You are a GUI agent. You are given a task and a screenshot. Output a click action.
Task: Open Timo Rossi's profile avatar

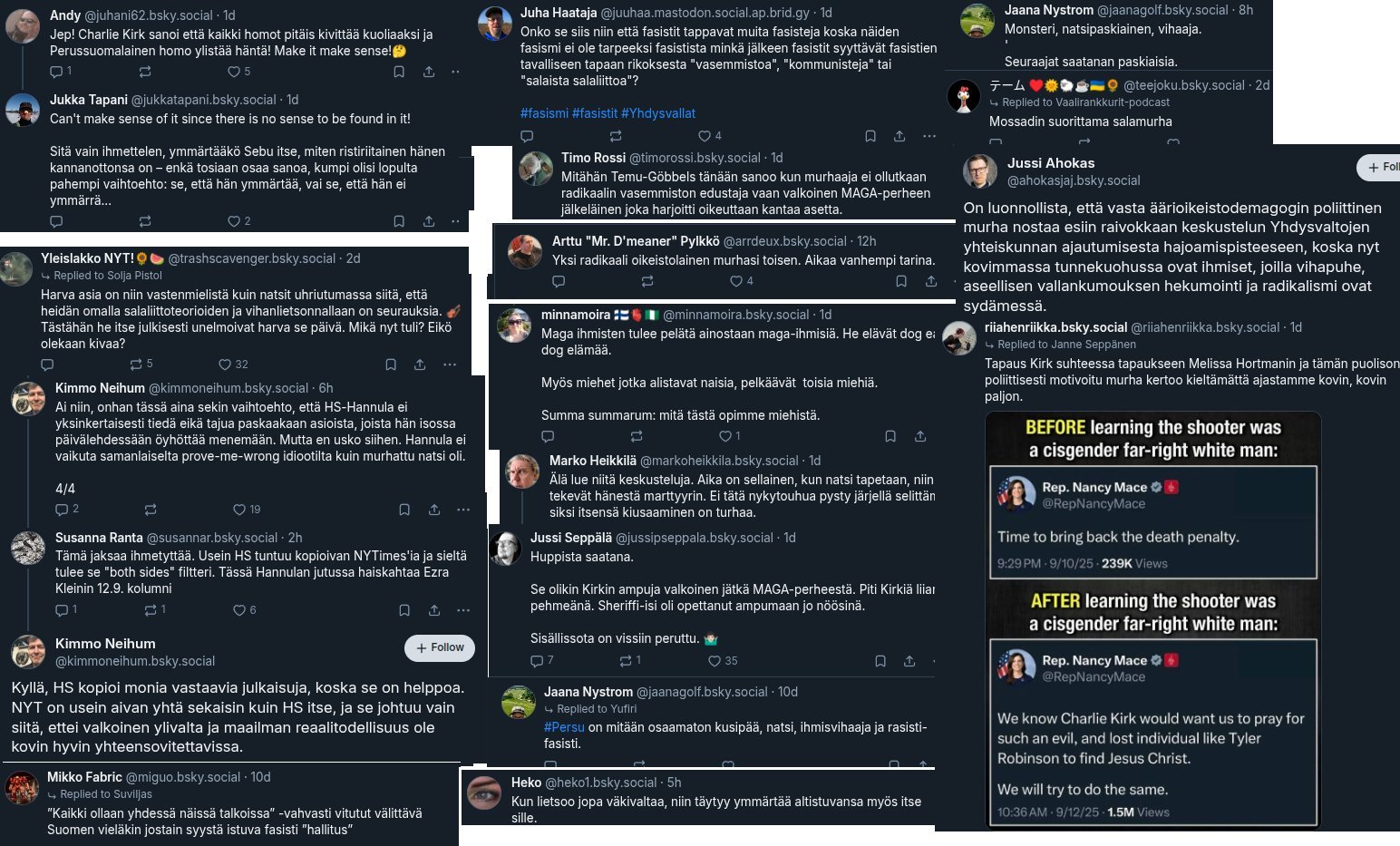[536, 168]
